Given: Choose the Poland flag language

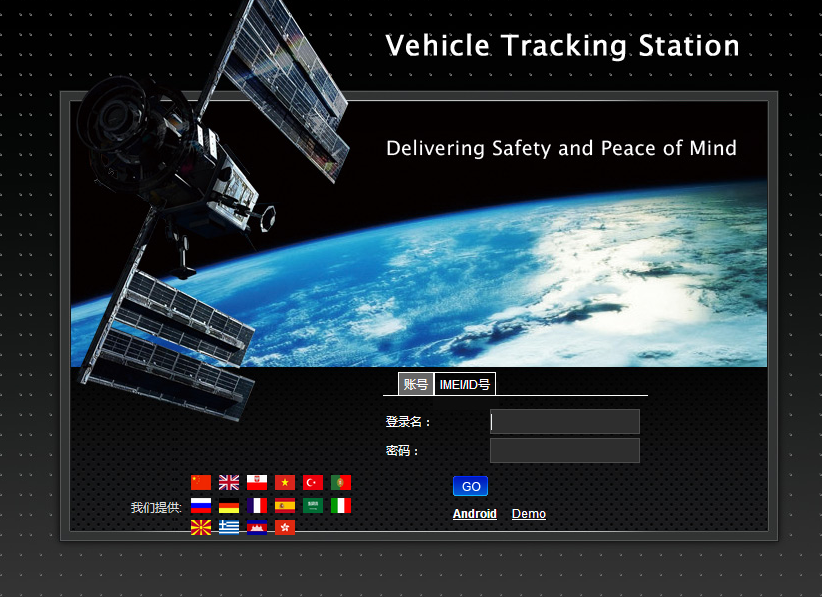Looking at the screenshot, I should (x=257, y=482).
